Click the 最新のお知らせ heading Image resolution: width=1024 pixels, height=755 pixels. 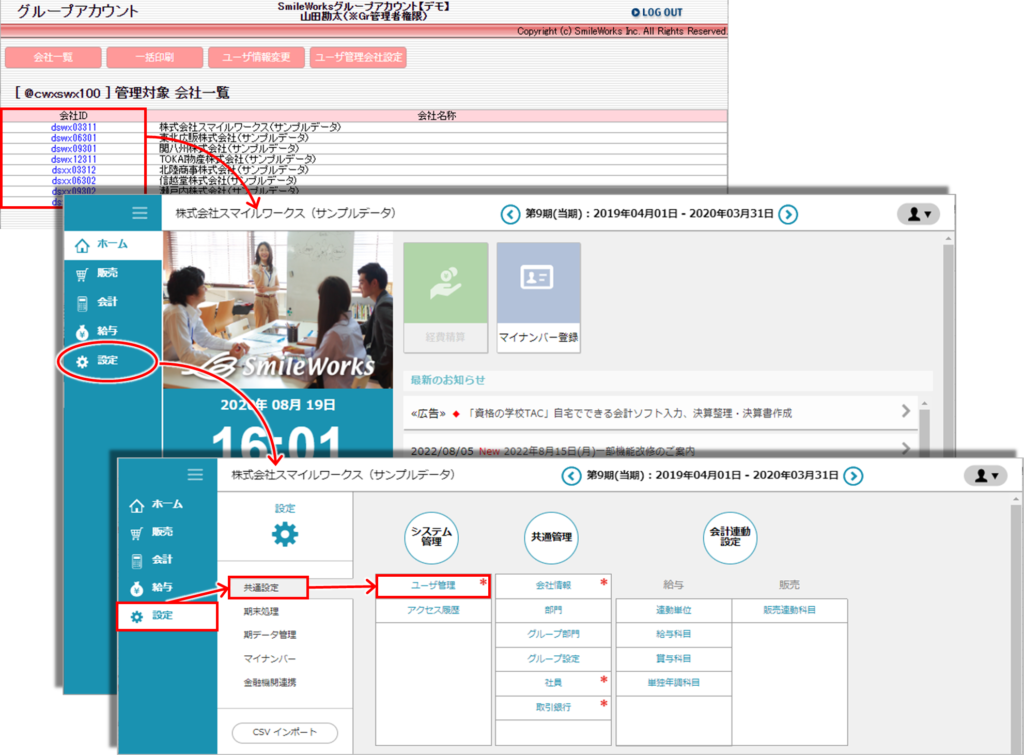pos(448,380)
